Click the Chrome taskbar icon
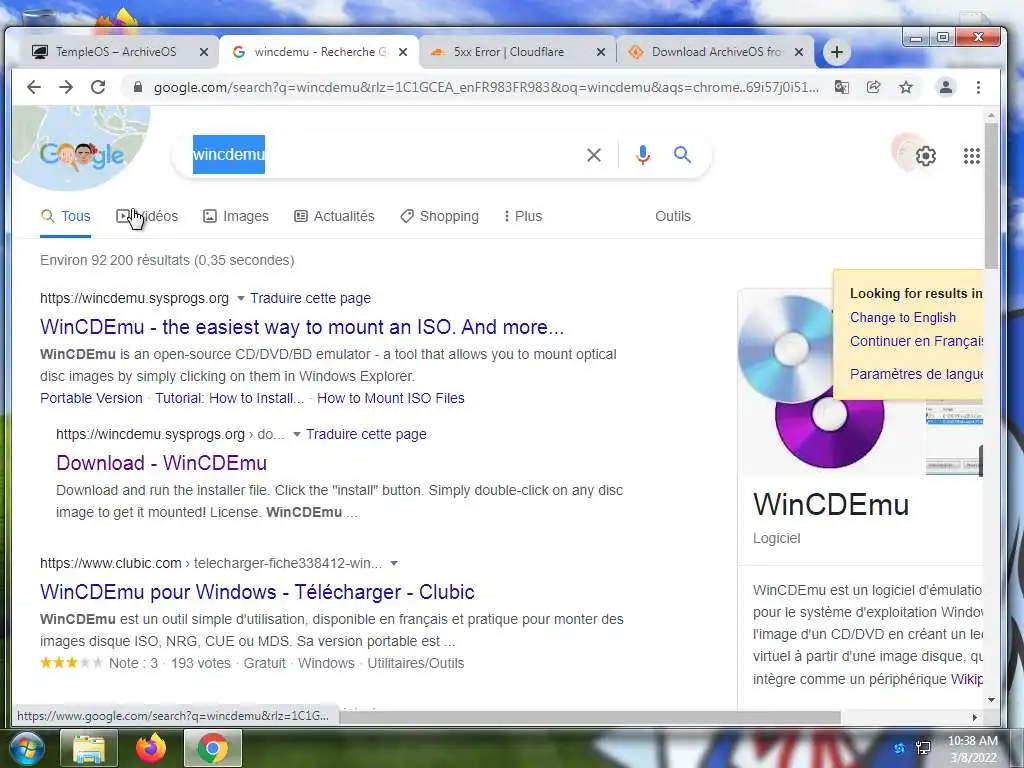Viewport: 1024px width, 768px height. pyautogui.click(x=213, y=748)
